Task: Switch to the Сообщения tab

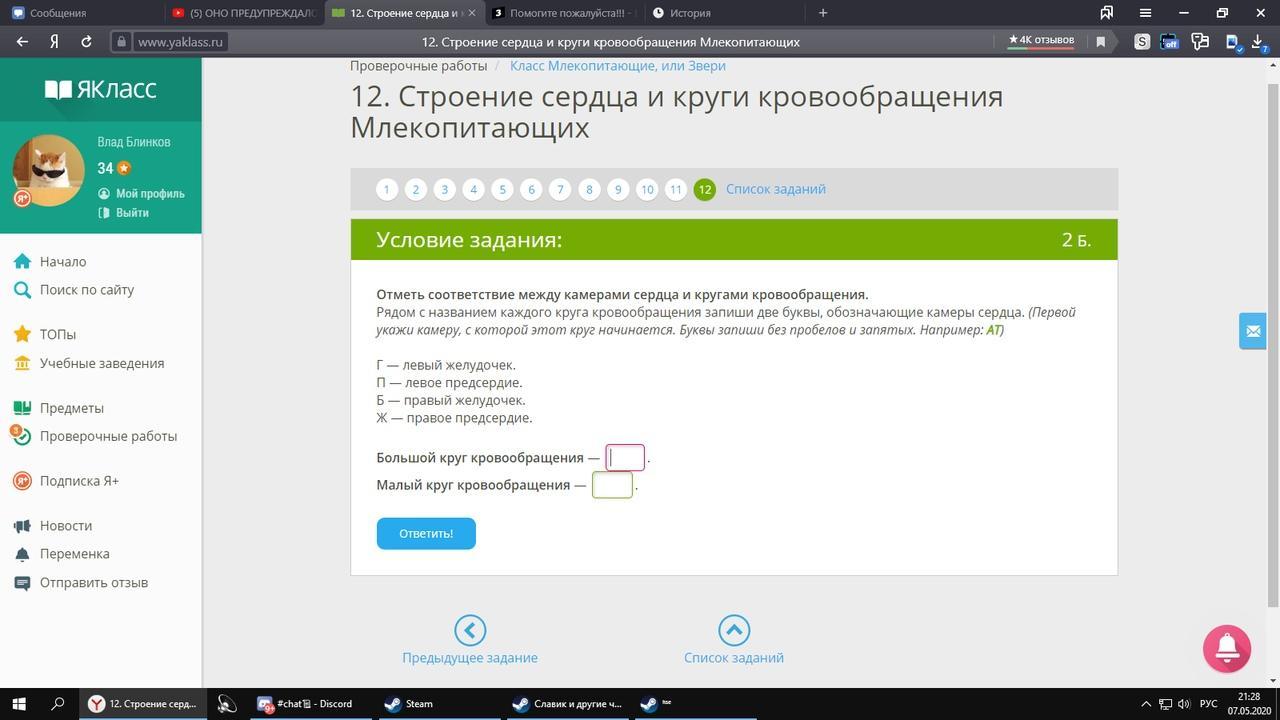Action: (x=80, y=13)
